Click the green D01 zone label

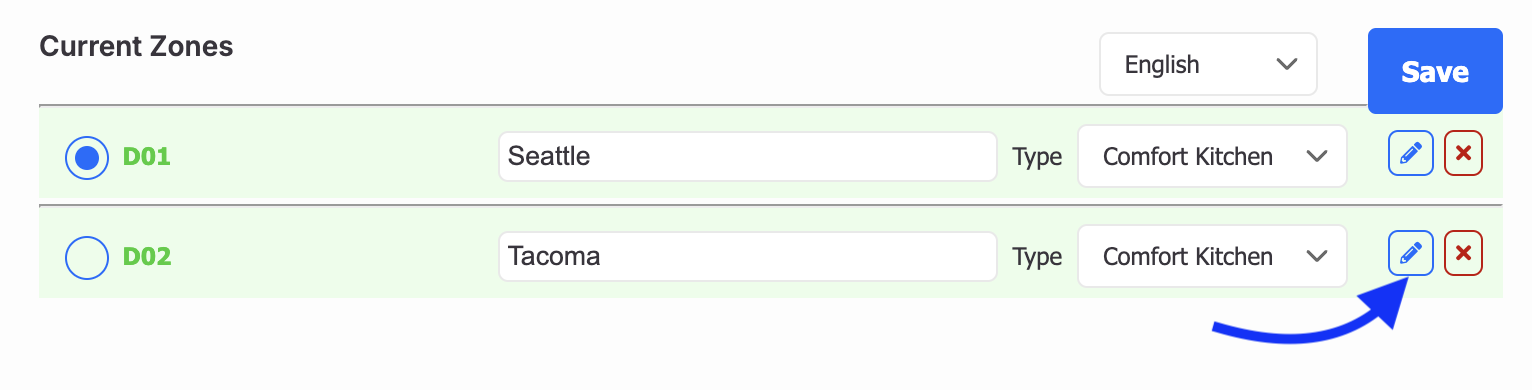[x=147, y=157]
